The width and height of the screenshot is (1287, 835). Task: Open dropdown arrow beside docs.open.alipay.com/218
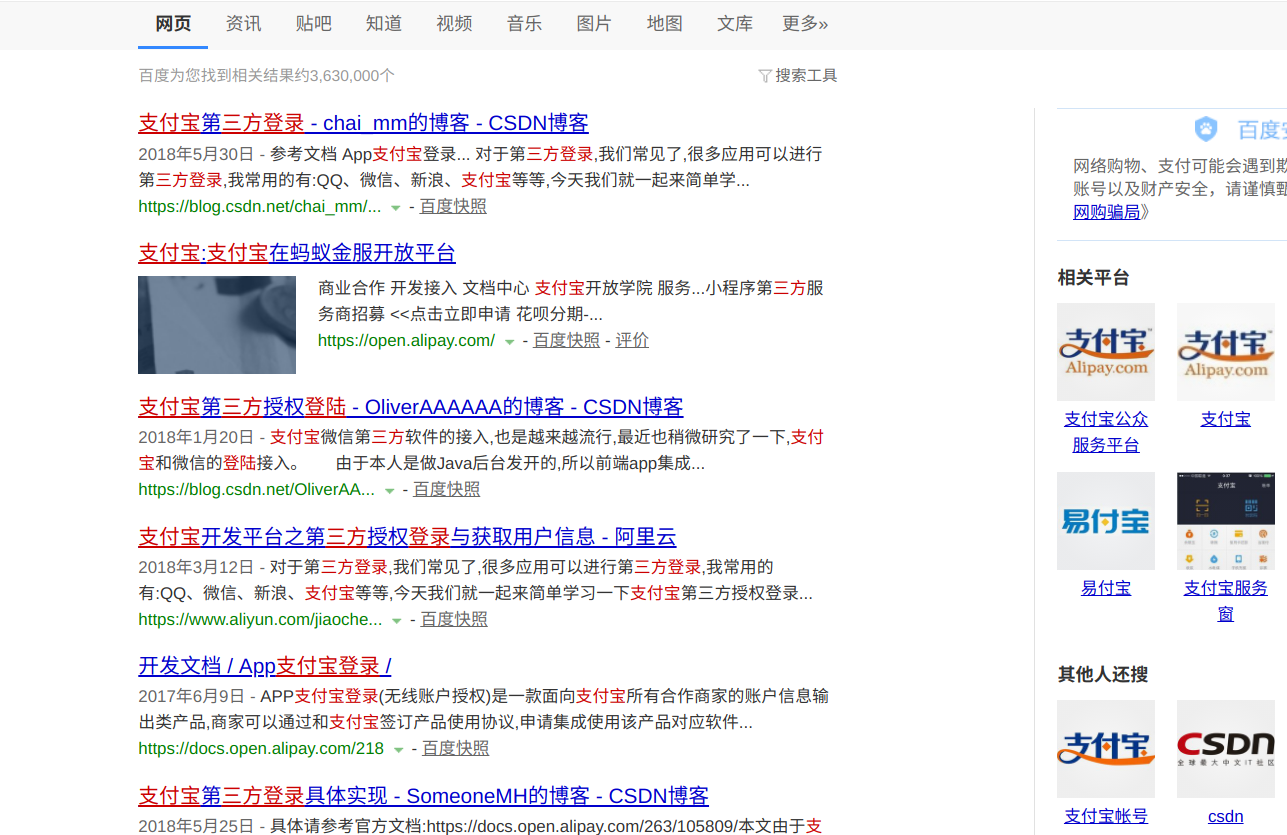coord(399,749)
